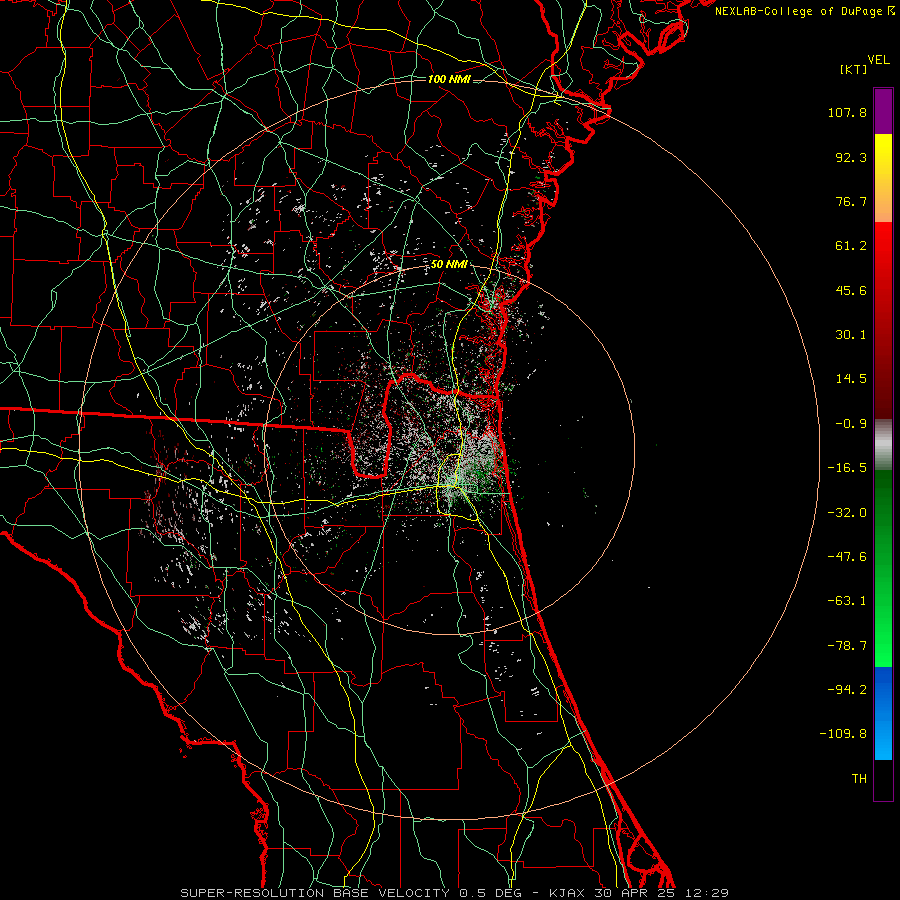Click the gray near-zero segment of the color bar
Viewport: 900px width, 900px height.
pos(883,445)
